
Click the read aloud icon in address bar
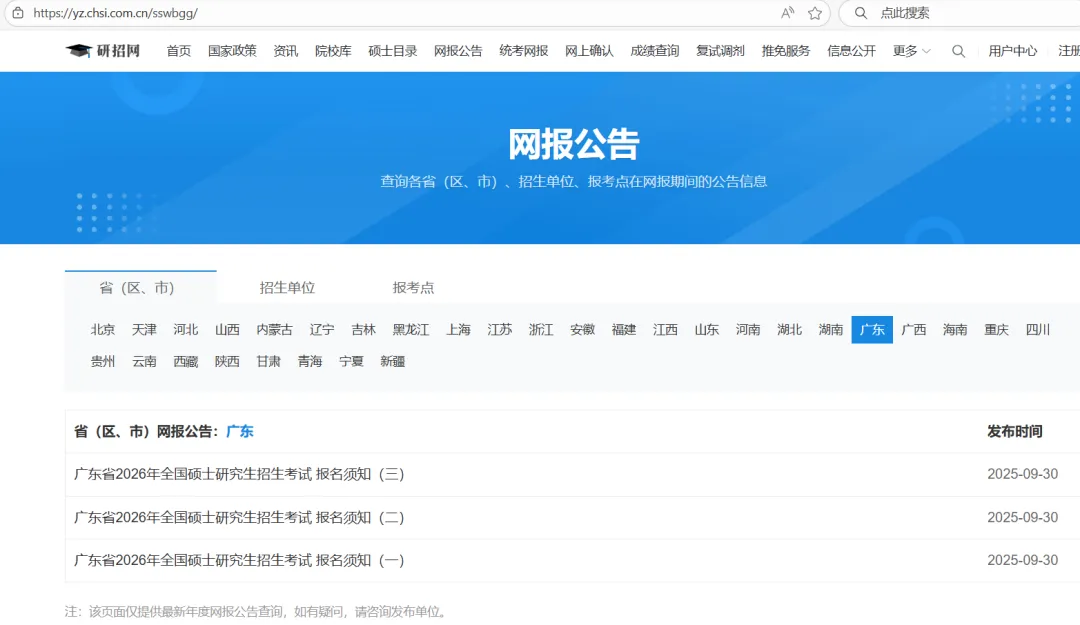(x=788, y=13)
